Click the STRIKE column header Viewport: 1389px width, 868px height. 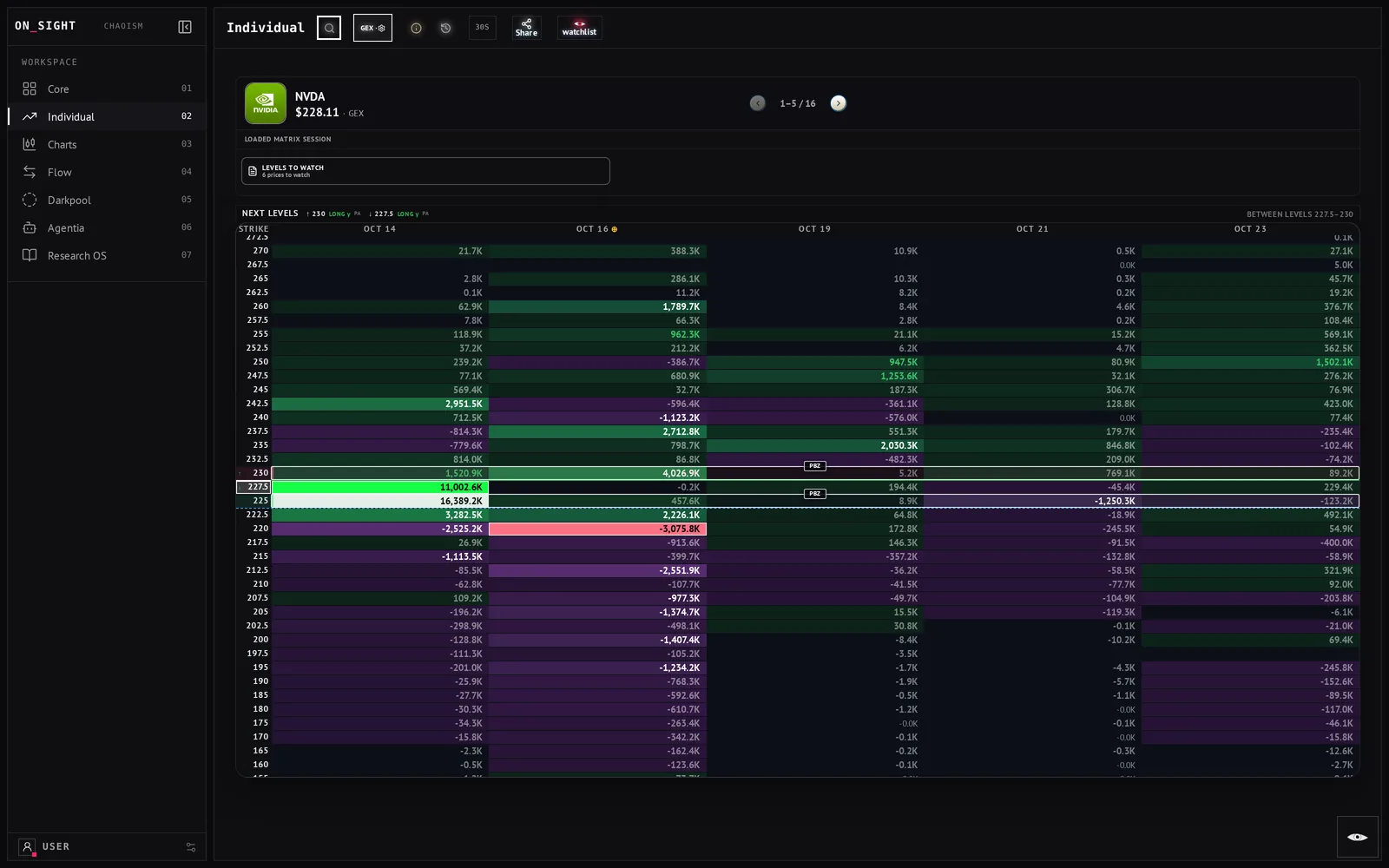pyautogui.click(x=253, y=229)
